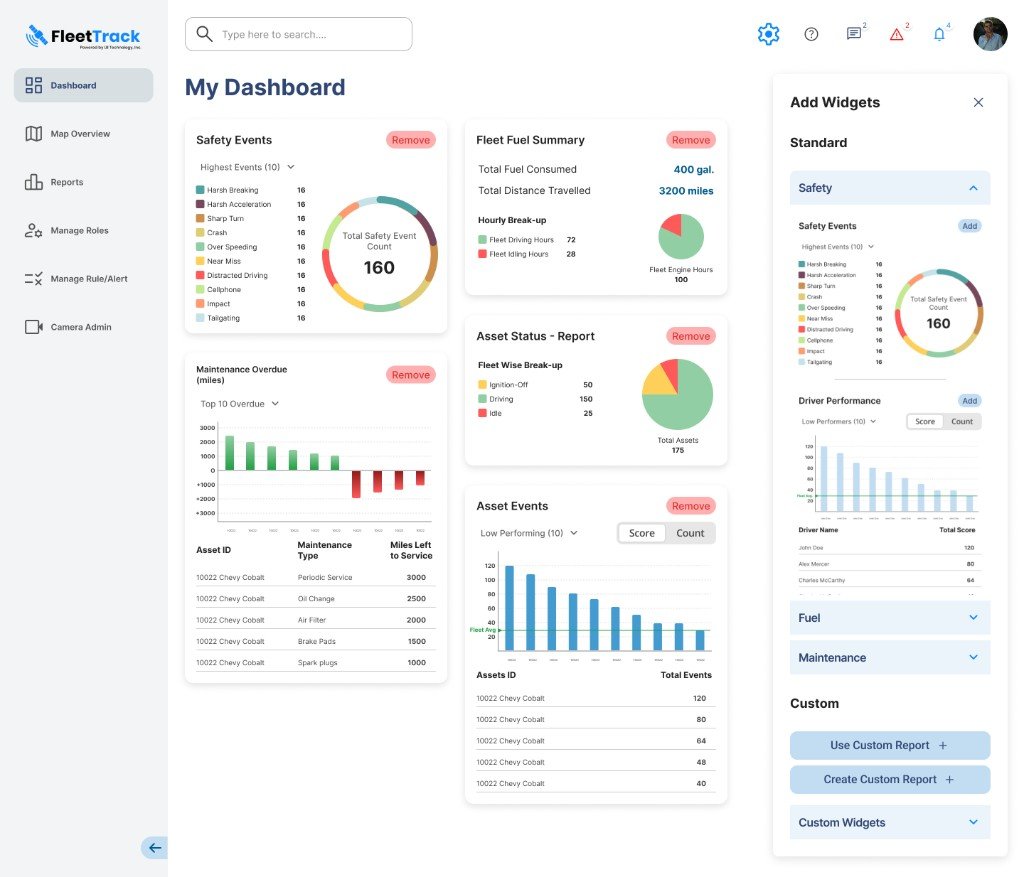
Task: Add Safety Events widget from panel
Action: click(x=969, y=226)
